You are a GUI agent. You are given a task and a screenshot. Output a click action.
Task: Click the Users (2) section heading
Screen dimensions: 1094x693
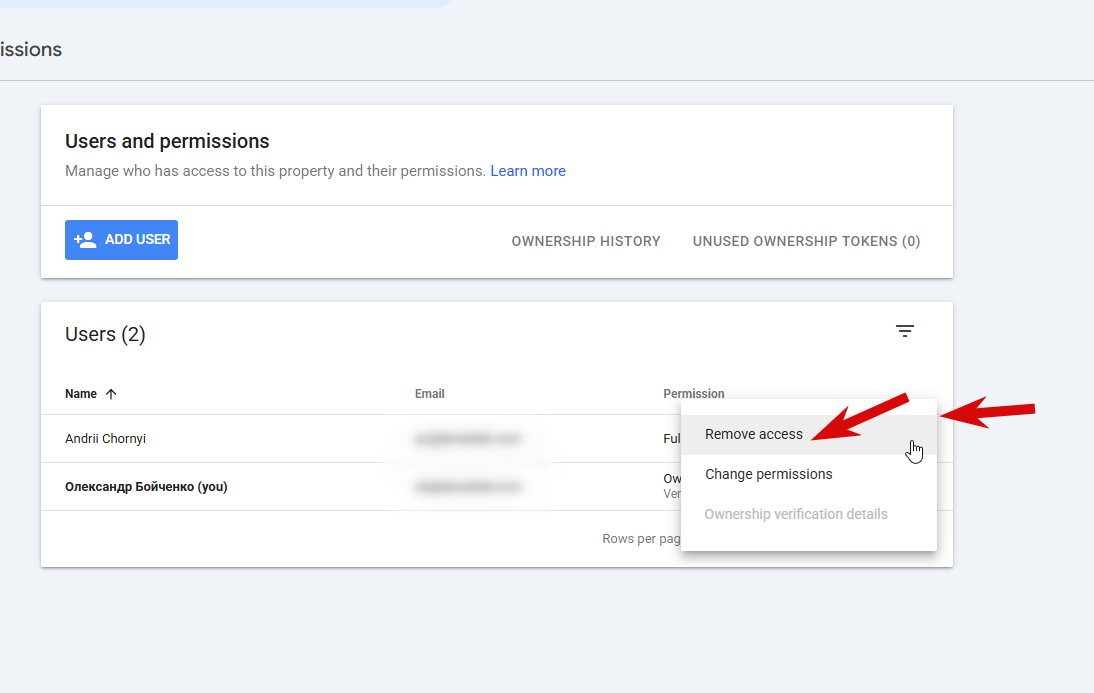105,335
